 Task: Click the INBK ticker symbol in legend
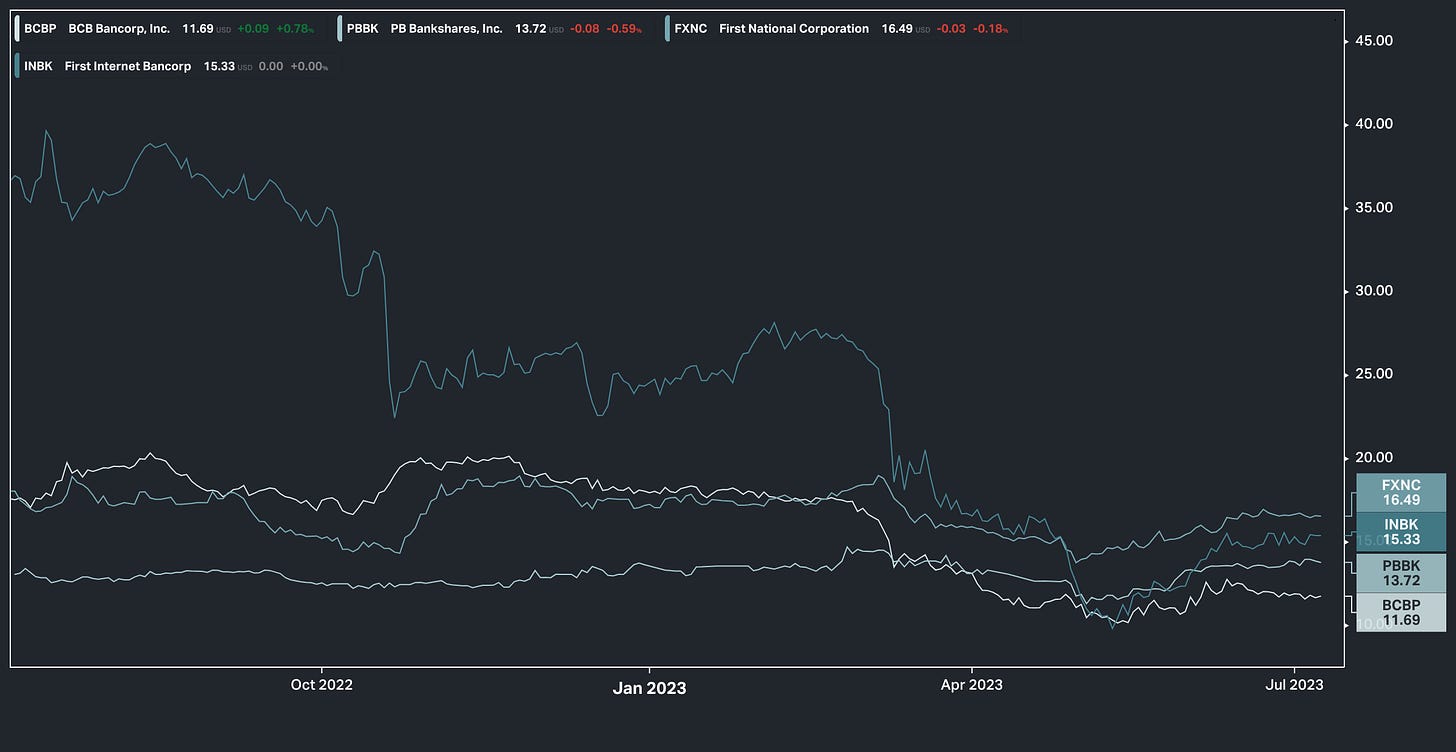(38, 67)
